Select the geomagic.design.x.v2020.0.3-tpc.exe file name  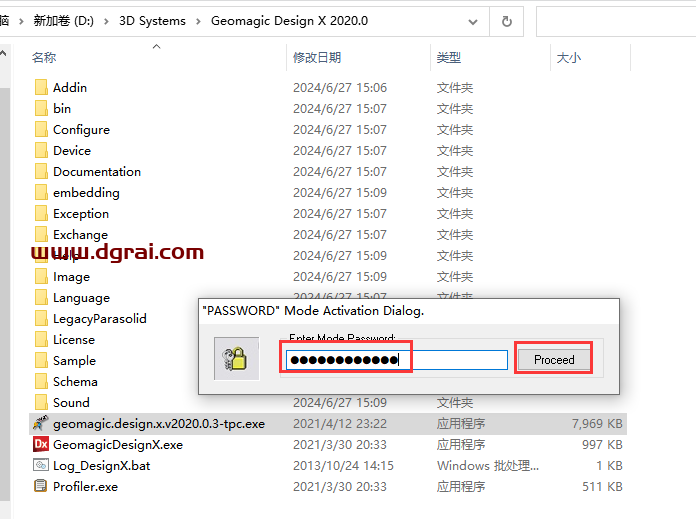tap(159, 424)
